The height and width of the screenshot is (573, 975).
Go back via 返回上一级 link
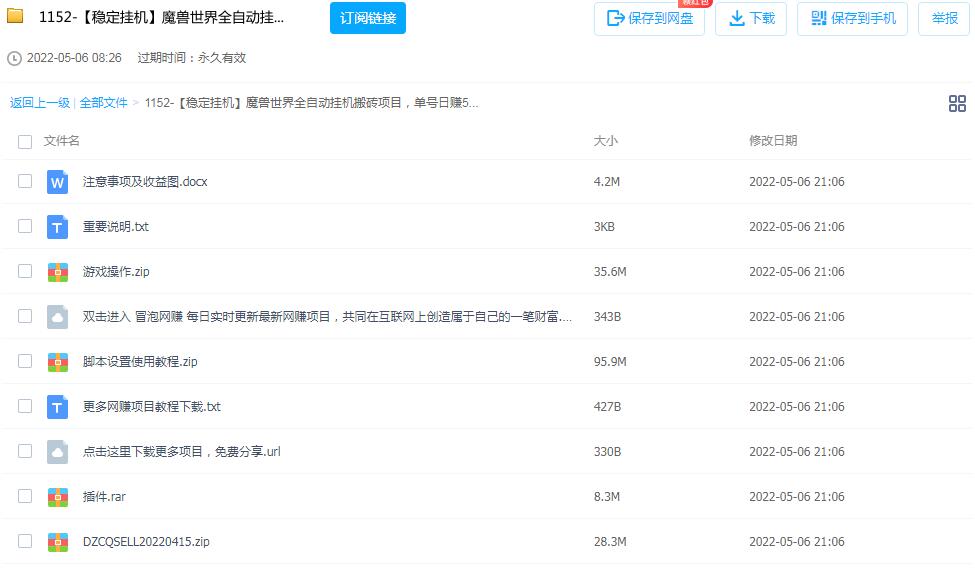tap(40, 103)
